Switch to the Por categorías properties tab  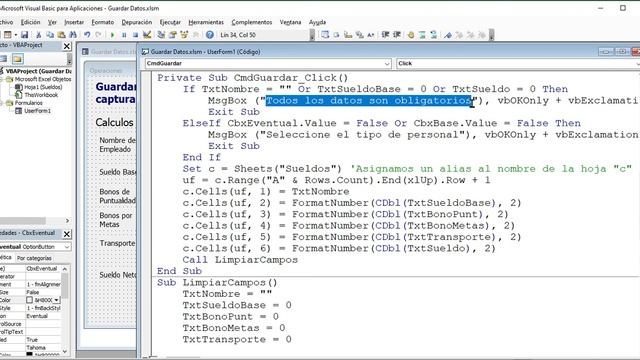click(x=34, y=258)
